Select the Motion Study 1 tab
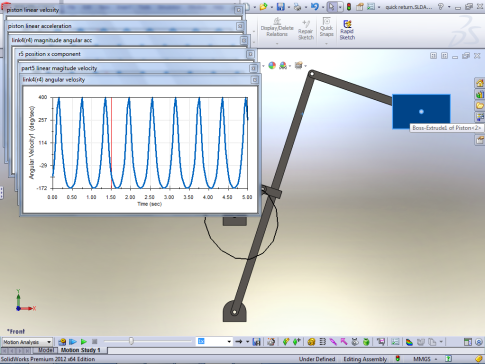485x364 pixels. 81,350
